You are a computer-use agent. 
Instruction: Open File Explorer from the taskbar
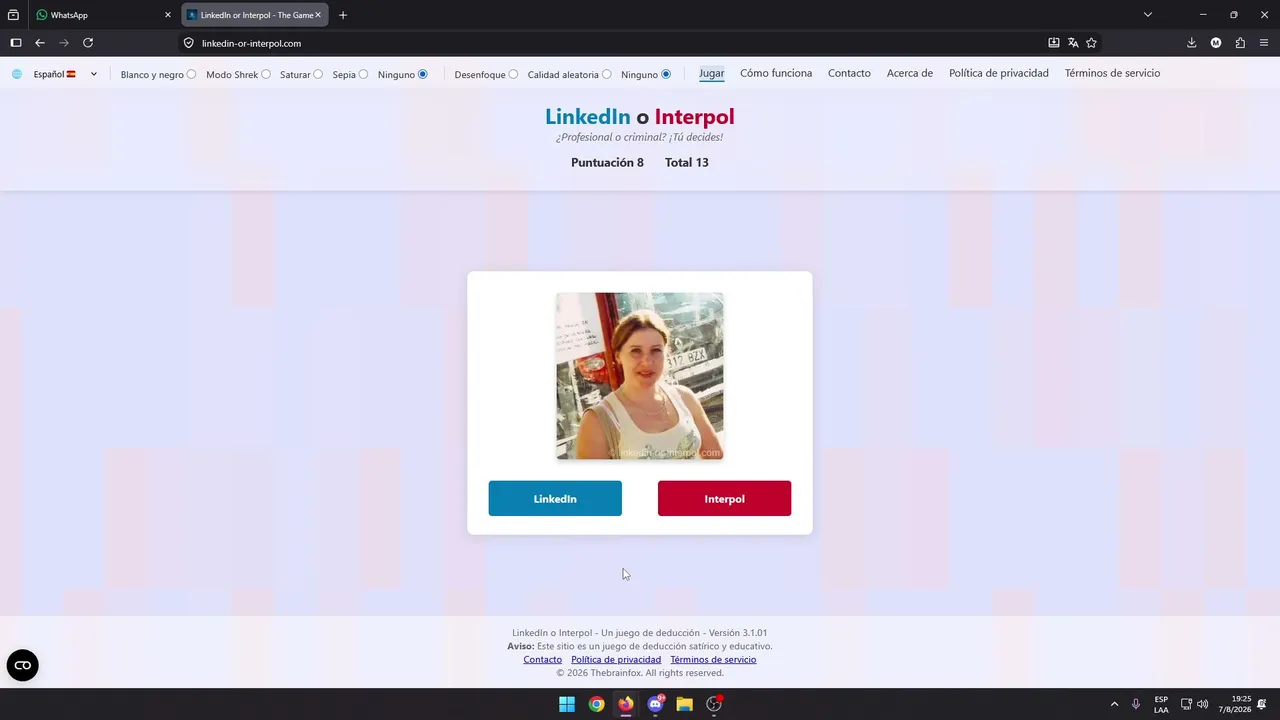[x=684, y=704]
